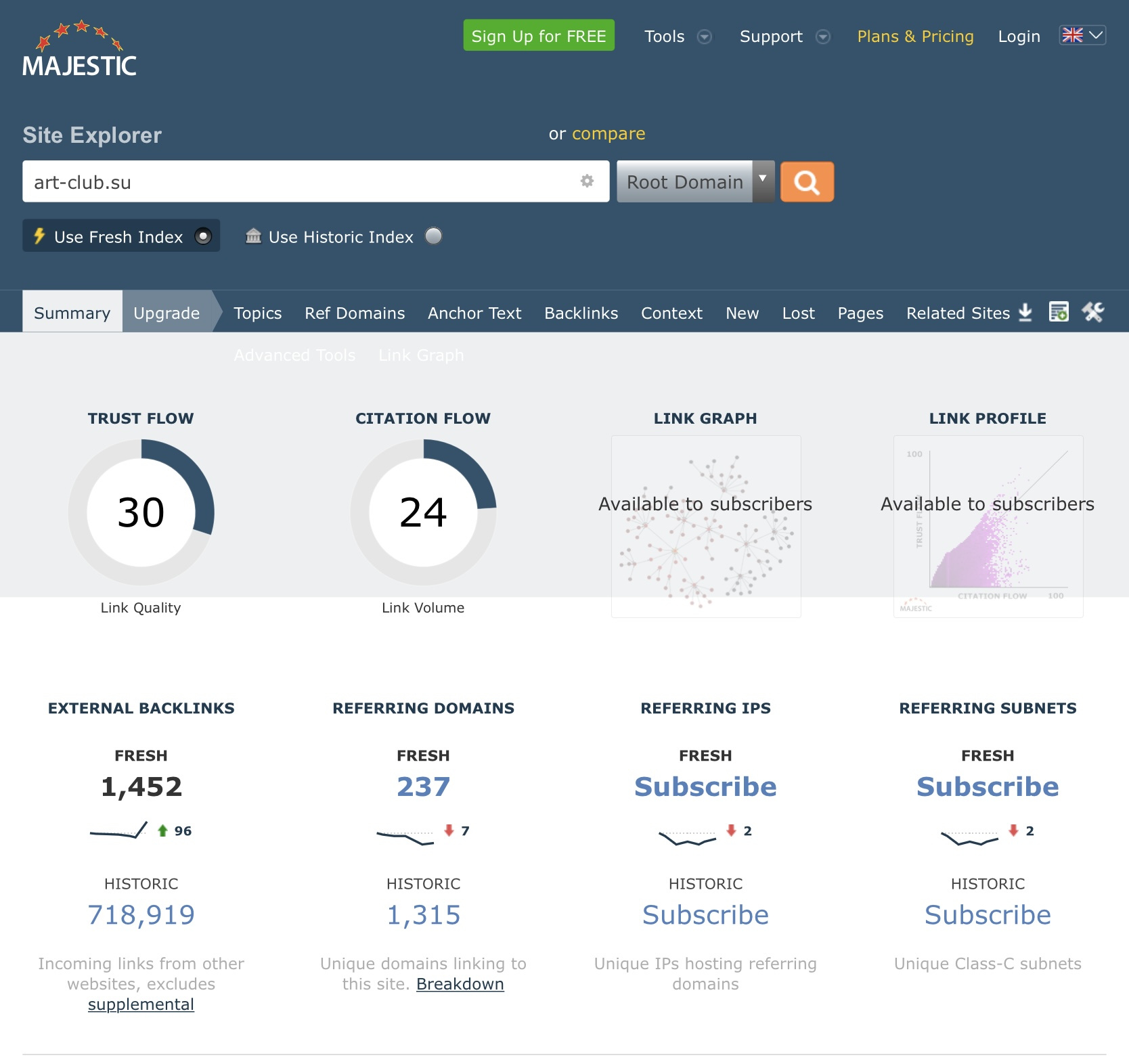1129x1064 pixels.
Task: Click historic referring domains 1,315
Action: 423,914
